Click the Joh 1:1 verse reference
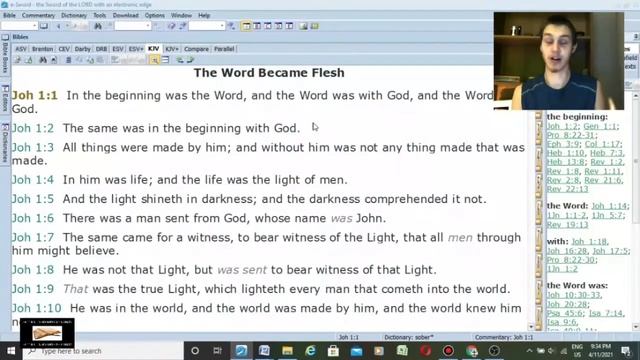Viewport: 640px width, 360px height. [35, 96]
